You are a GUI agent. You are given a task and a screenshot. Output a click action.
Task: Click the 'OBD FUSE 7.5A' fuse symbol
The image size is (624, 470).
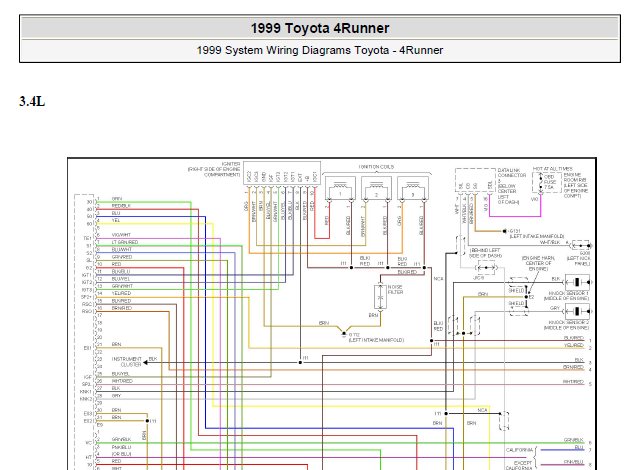[546, 182]
